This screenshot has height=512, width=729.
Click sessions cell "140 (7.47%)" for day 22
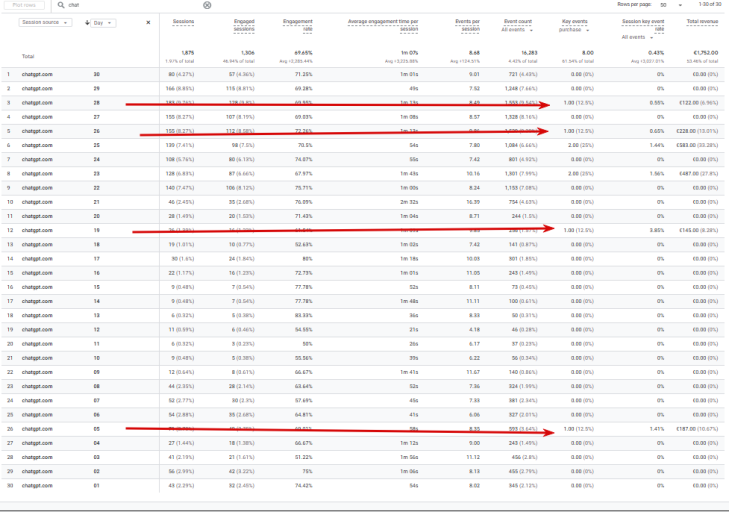180,188
